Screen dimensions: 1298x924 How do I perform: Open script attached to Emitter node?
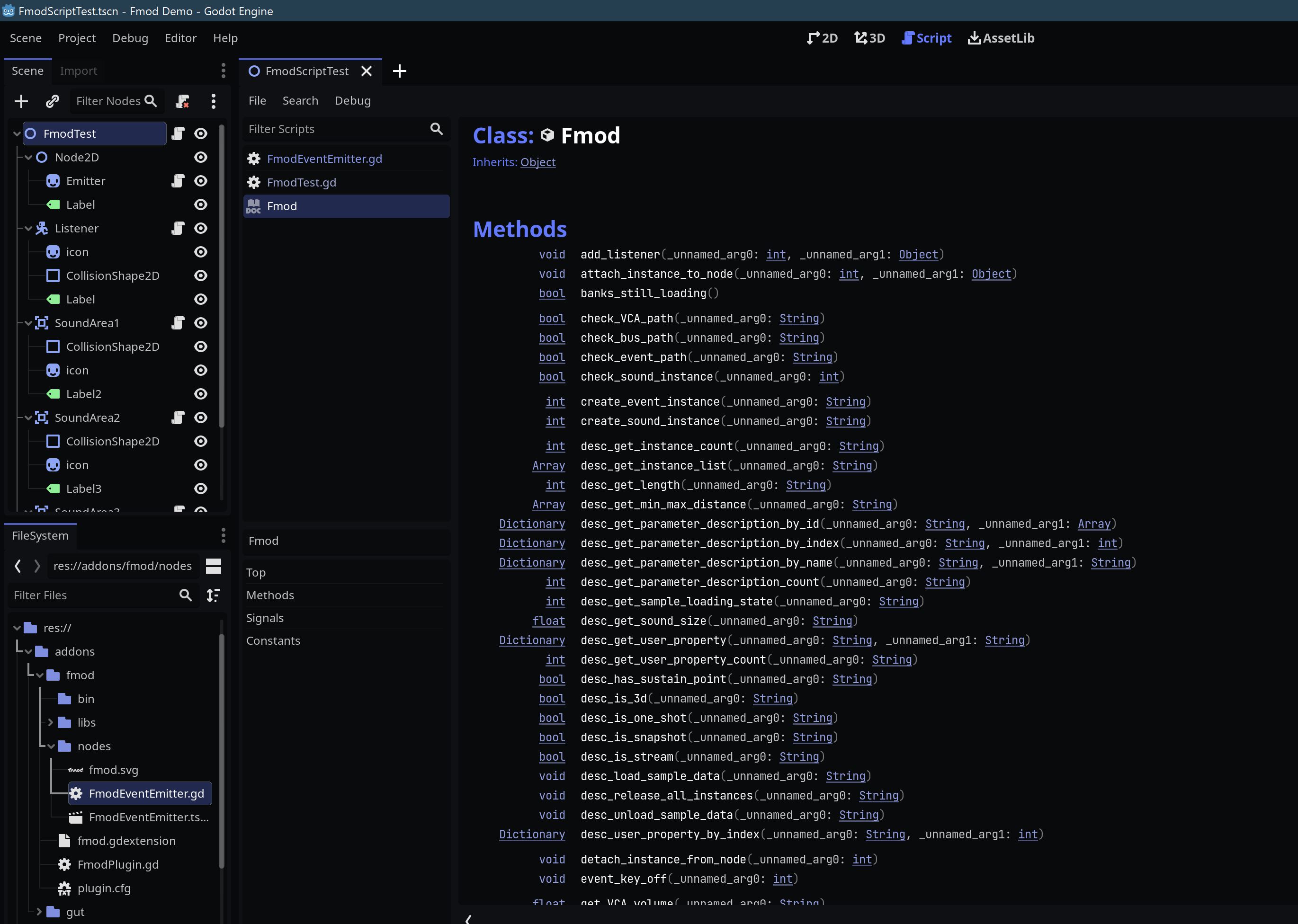click(x=178, y=181)
